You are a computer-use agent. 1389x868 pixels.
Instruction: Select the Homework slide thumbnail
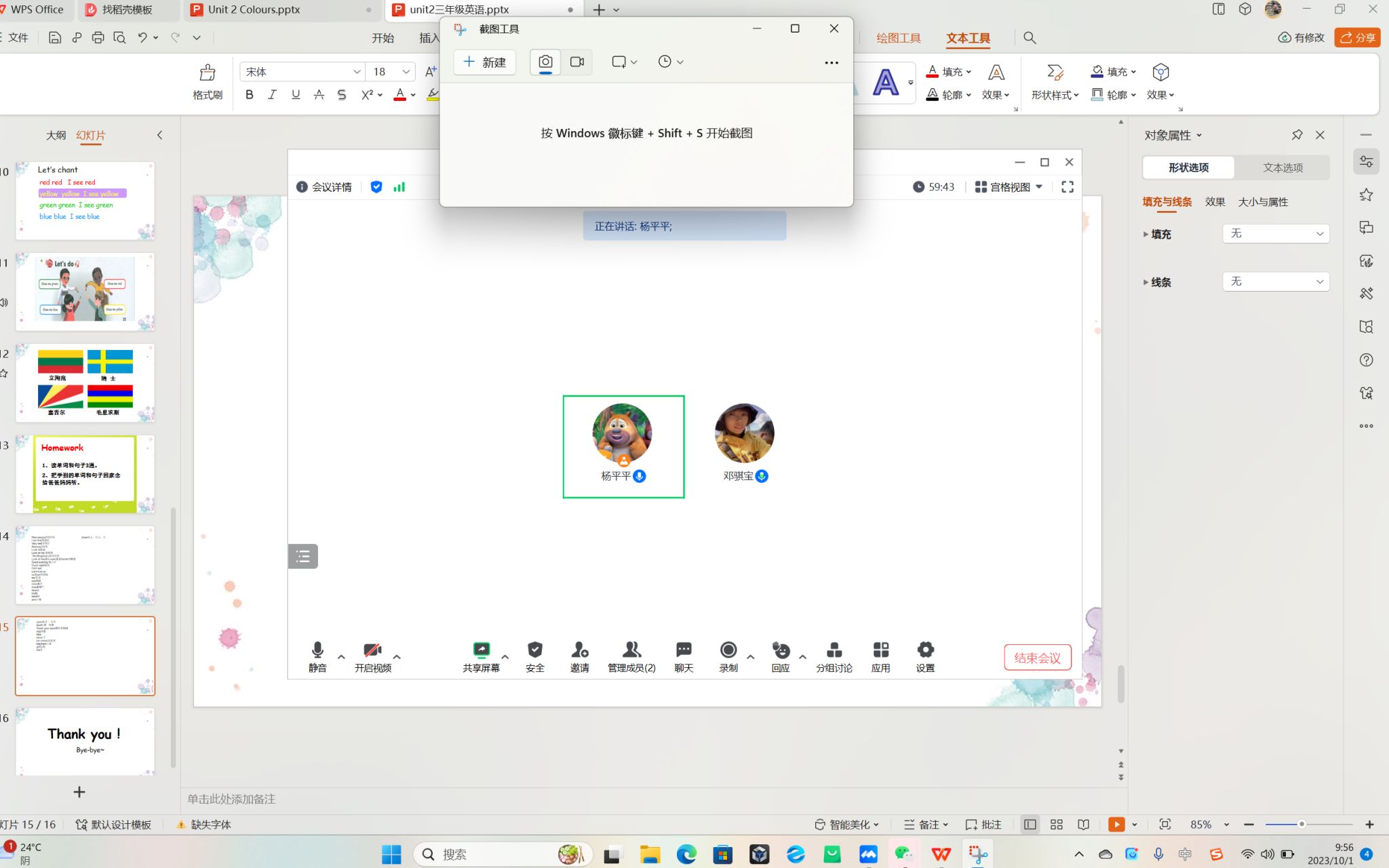pyautogui.click(x=85, y=474)
